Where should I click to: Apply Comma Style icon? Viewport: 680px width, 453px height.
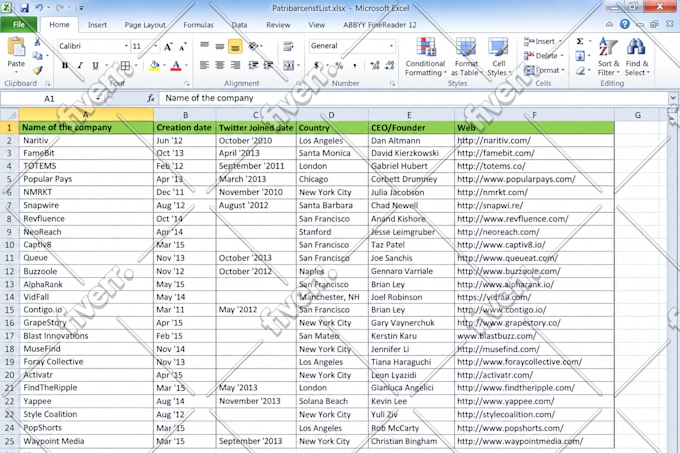coord(355,65)
